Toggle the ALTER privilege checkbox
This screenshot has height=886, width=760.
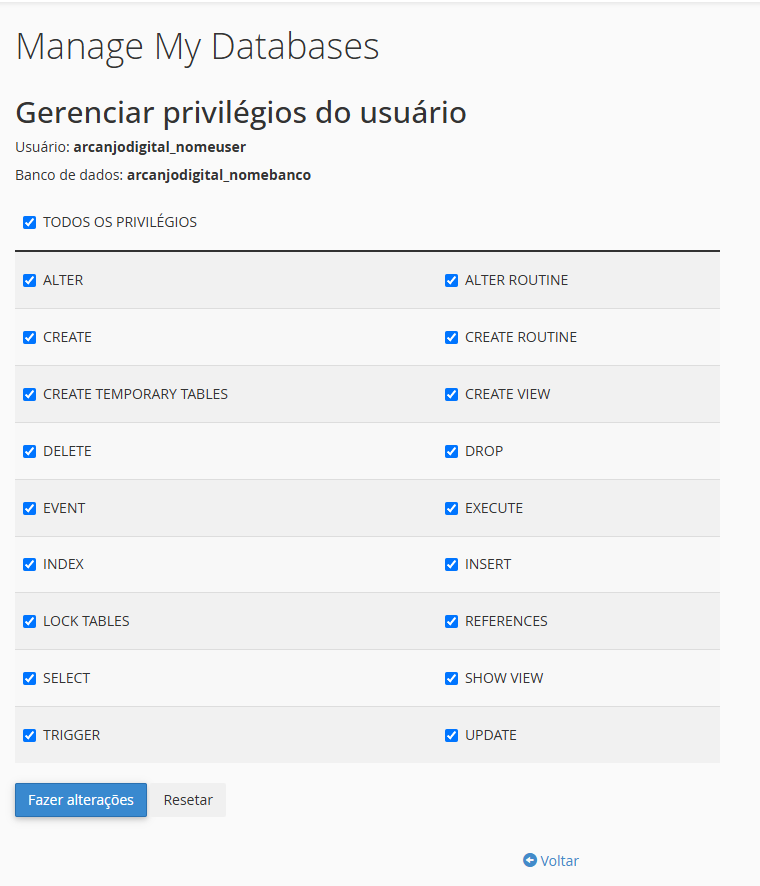30,280
